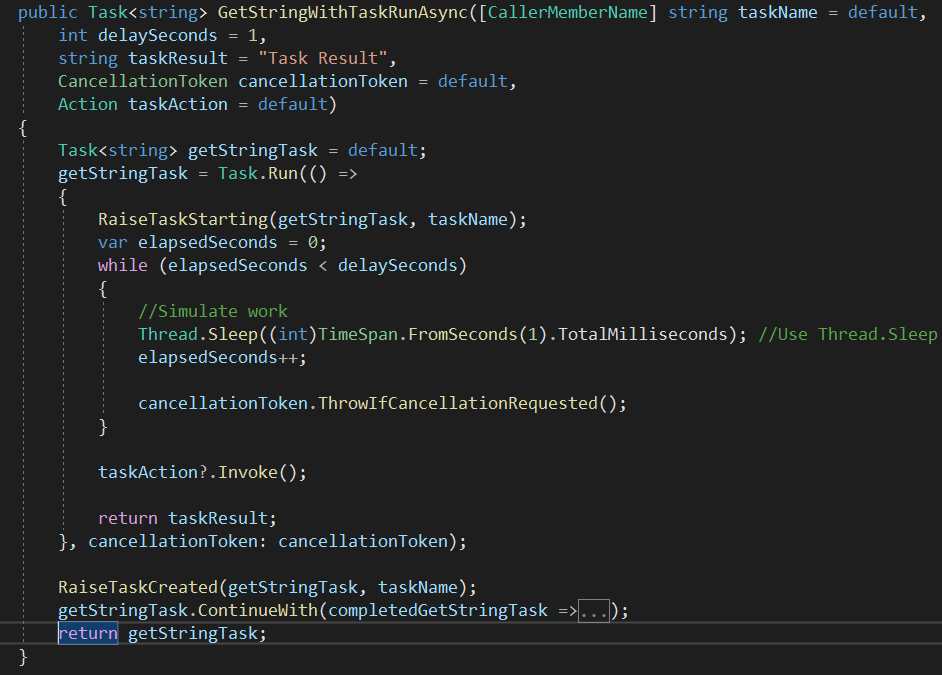Expand the collapsed ContinueWith lambda ellipsis box

pos(594,611)
